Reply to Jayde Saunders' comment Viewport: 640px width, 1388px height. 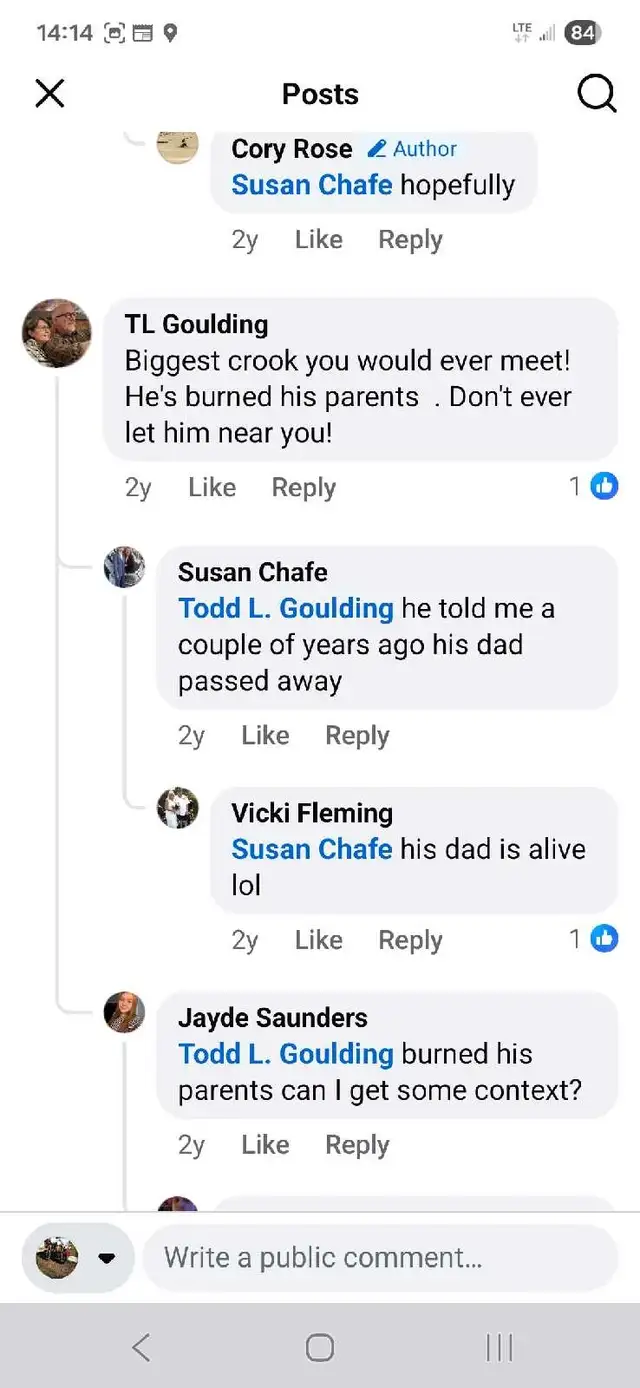357,1145
